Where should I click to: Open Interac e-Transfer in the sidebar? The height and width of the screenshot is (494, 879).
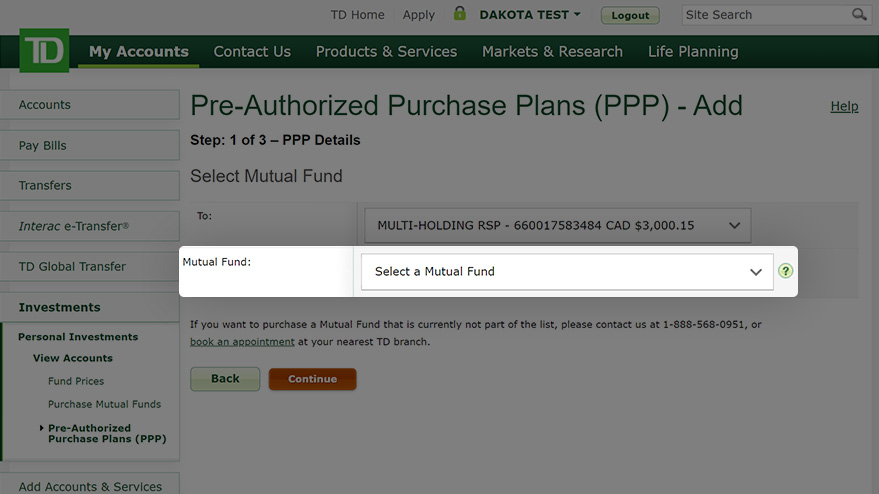click(x=90, y=226)
